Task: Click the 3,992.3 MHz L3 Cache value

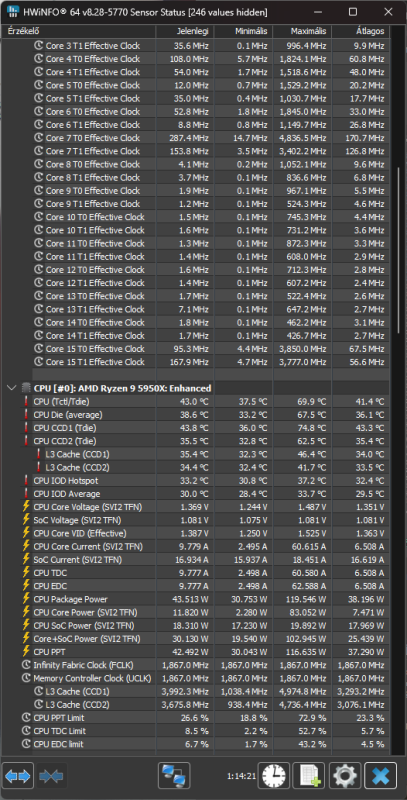Action: pos(185,691)
